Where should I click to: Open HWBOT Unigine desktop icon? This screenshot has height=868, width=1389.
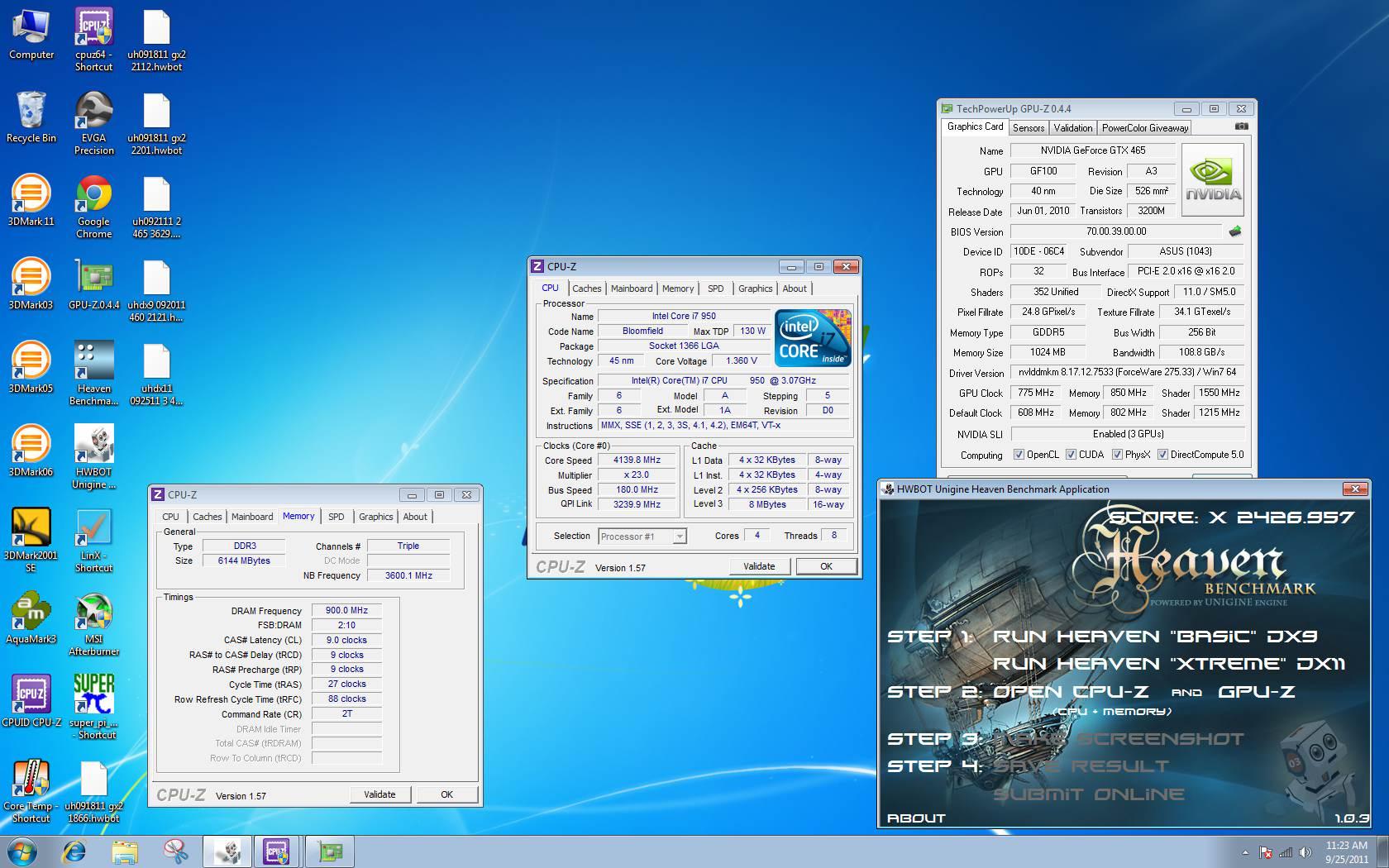tap(93, 457)
